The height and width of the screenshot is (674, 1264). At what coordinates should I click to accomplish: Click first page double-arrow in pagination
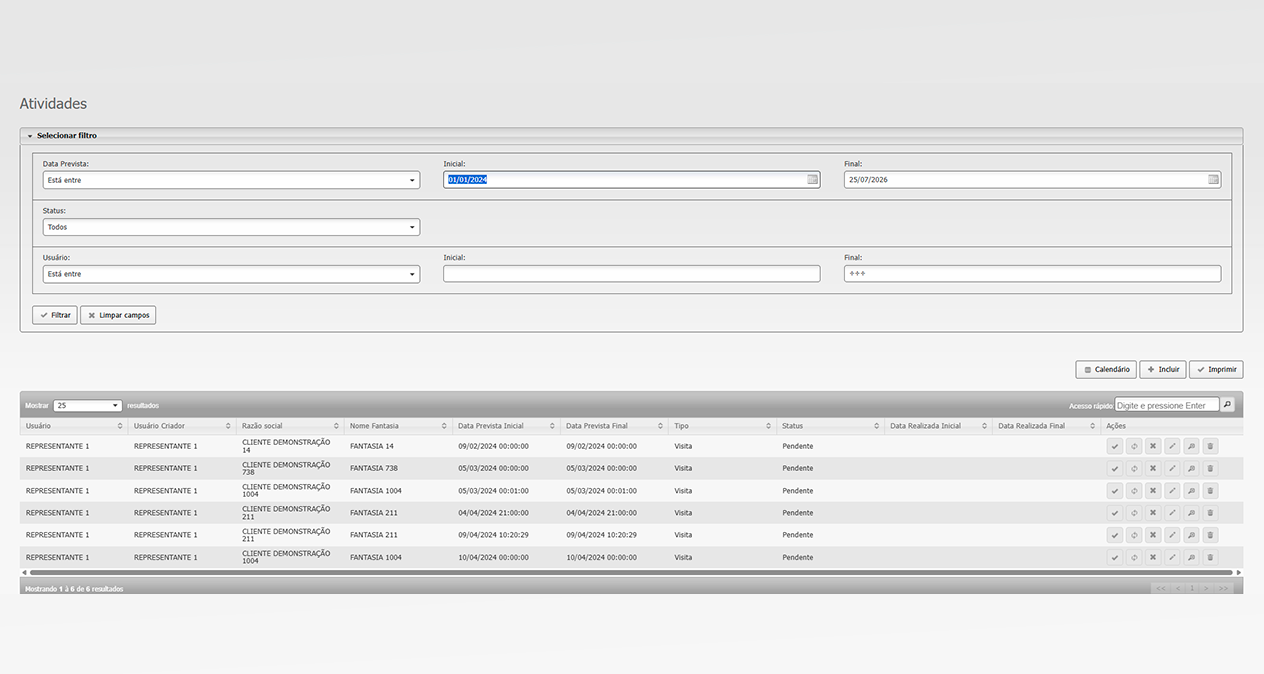(x=1161, y=589)
